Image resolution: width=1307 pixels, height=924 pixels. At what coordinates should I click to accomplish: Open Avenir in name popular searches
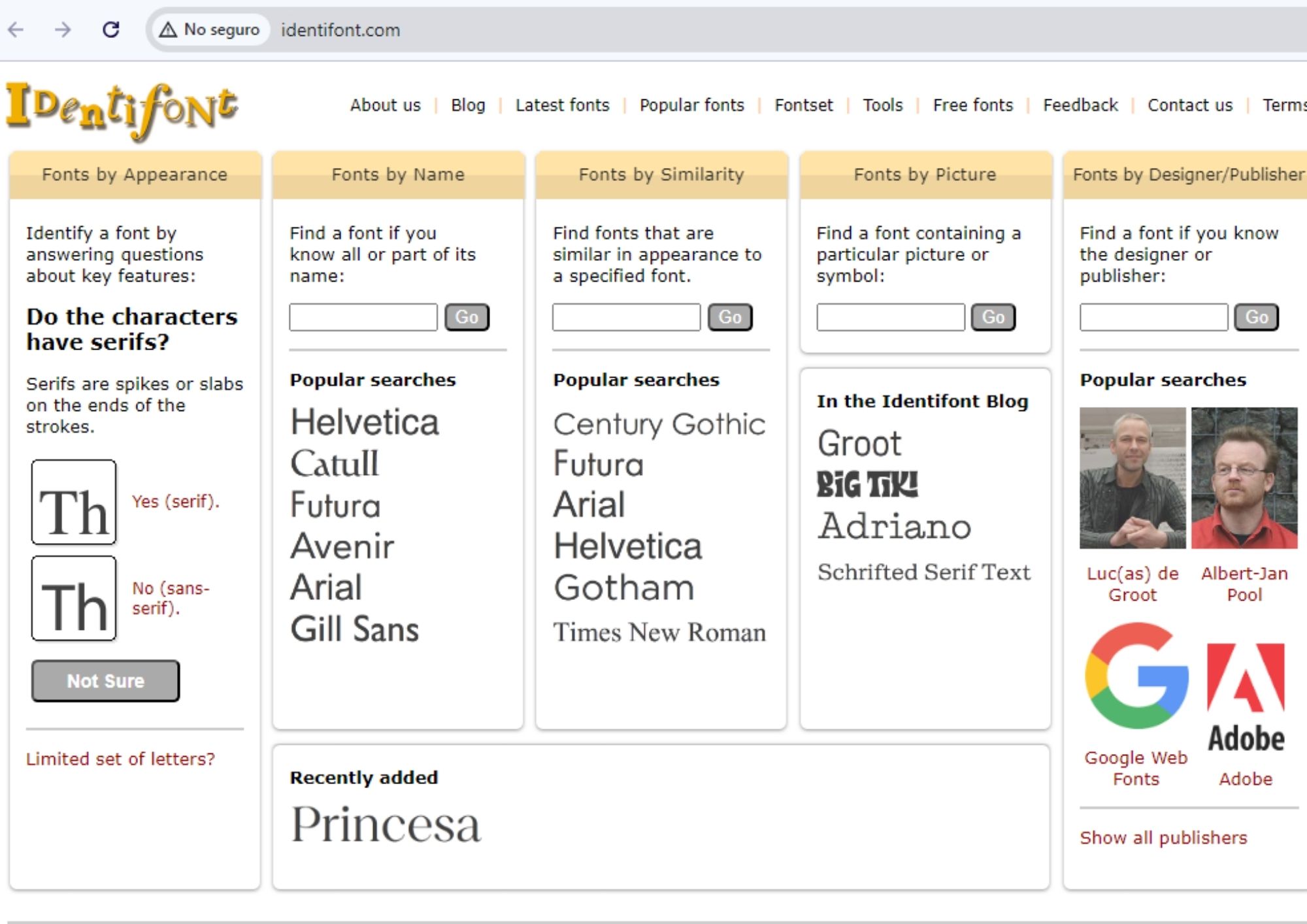point(342,546)
